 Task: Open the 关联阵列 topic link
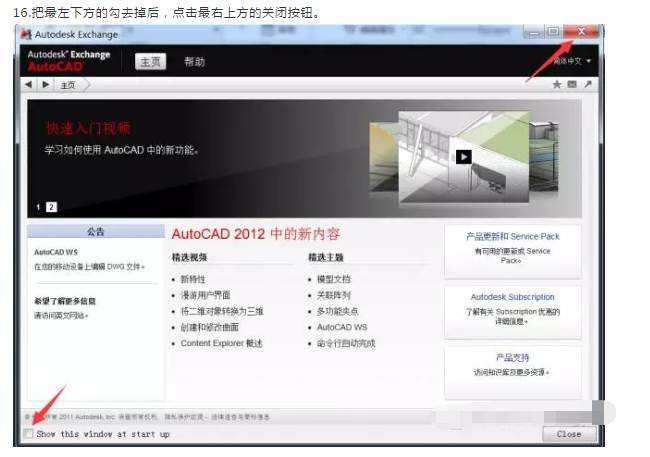[x=334, y=295]
